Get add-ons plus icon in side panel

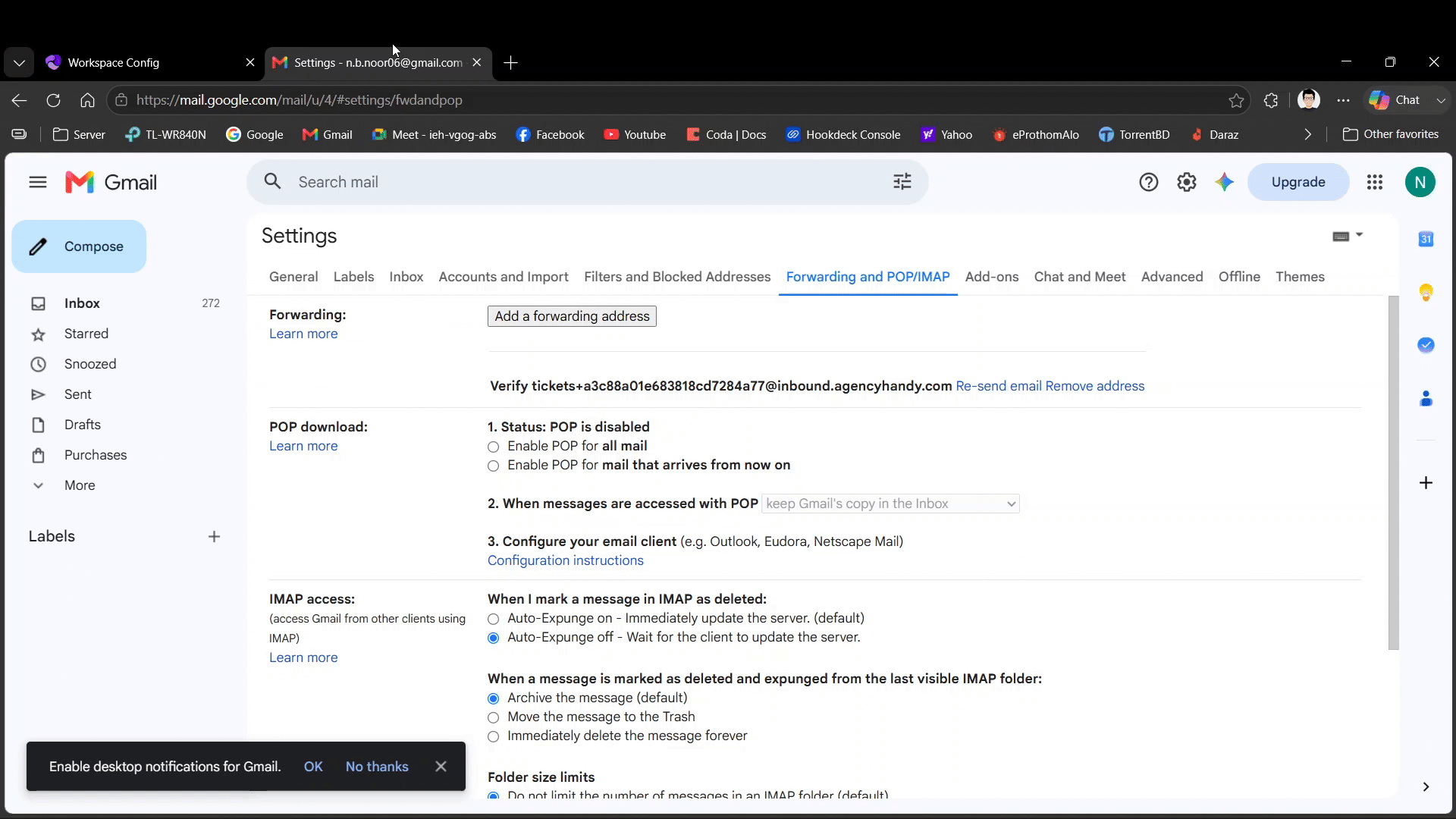click(x=1426, y=483)
